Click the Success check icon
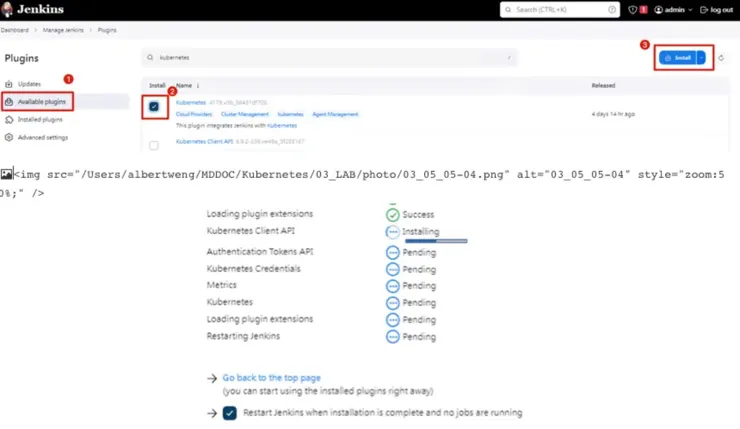 [x=393, y=215]
